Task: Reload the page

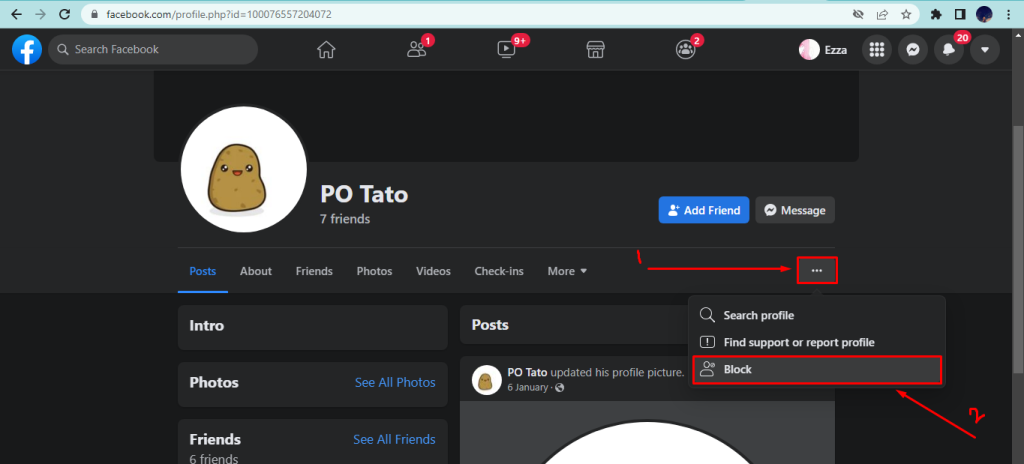Action: 64,14
